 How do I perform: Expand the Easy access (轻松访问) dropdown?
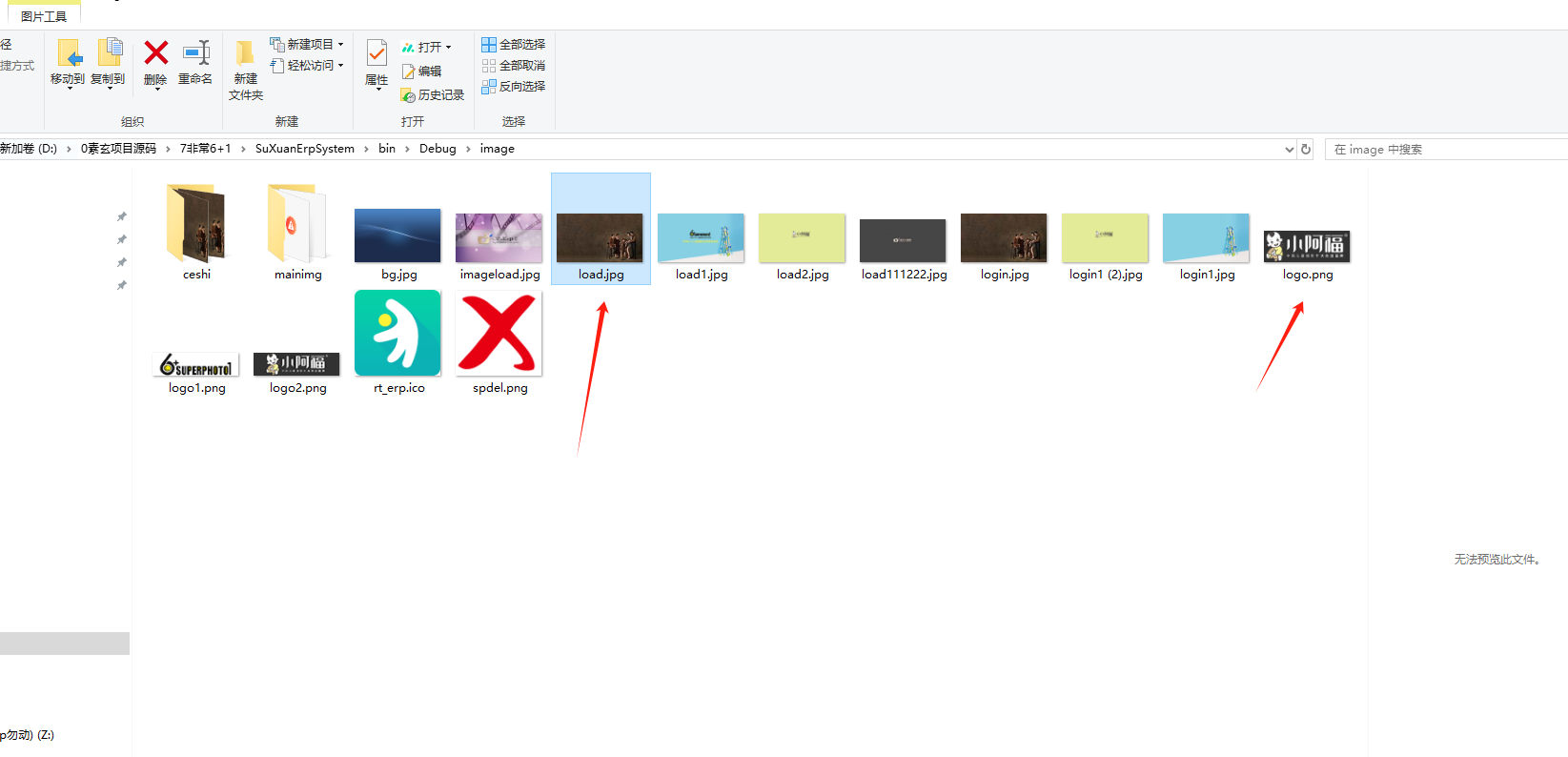(307, 66)
